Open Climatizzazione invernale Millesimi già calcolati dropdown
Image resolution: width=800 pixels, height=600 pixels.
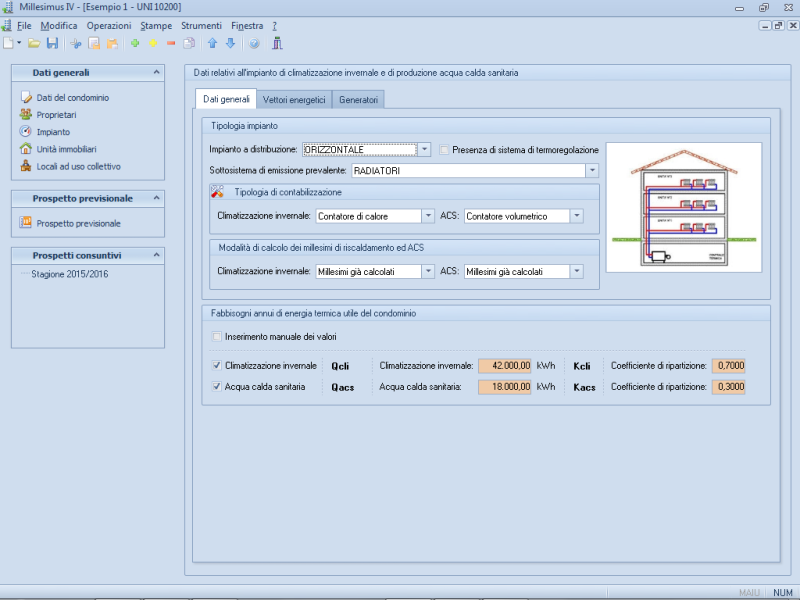[x=428, y=271]
